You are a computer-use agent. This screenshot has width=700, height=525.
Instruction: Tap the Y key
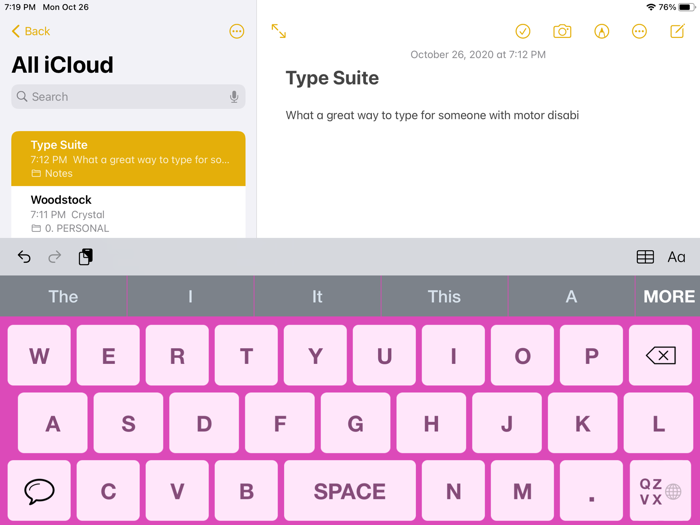(x=315, y=355)
